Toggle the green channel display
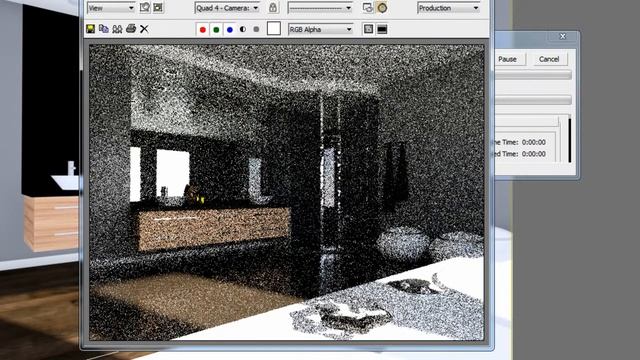This screenshot has width=640, height=360. (216, 29)
